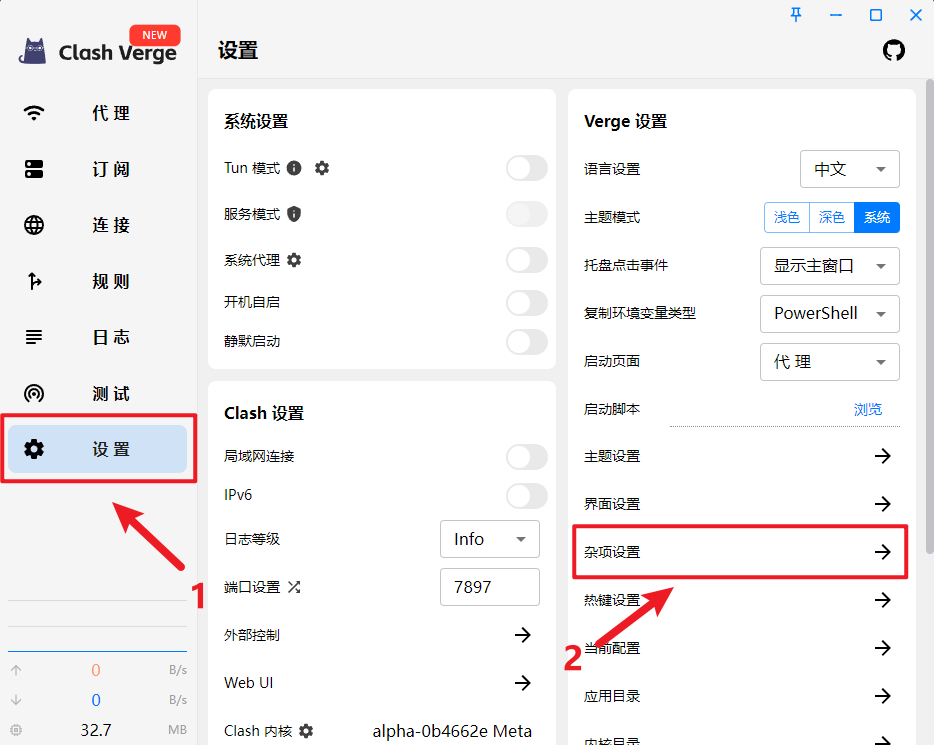The image size is (934, 745).
Task: Open 复制环境变量类型 PowerShell dropdown
Action: (x=830, y=314)
